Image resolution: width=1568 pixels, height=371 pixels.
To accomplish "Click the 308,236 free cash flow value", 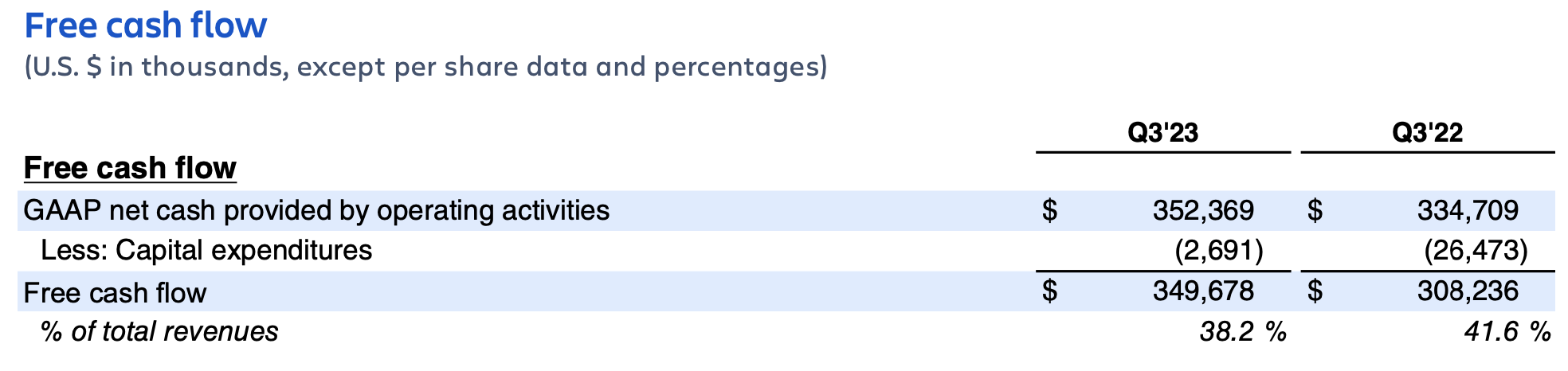I will [x=1468, y=291].
